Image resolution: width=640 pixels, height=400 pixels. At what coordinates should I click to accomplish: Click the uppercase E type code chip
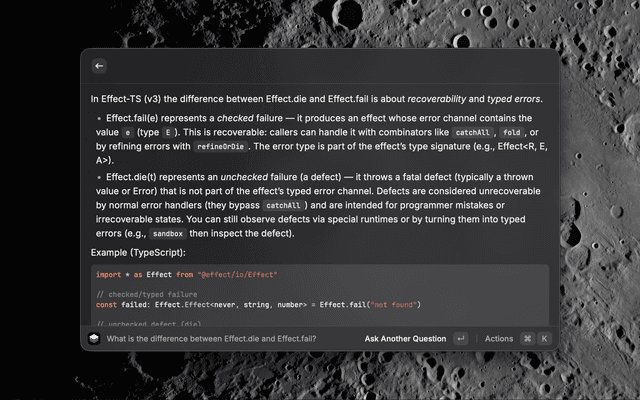point(168,132)
